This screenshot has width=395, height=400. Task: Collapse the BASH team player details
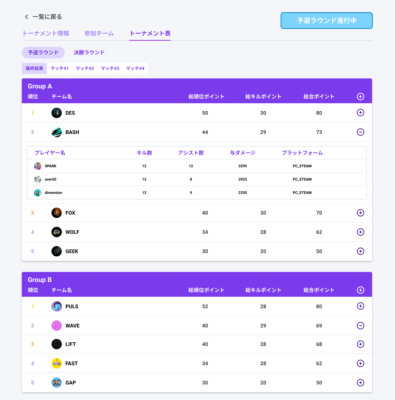tap(360, 132)
